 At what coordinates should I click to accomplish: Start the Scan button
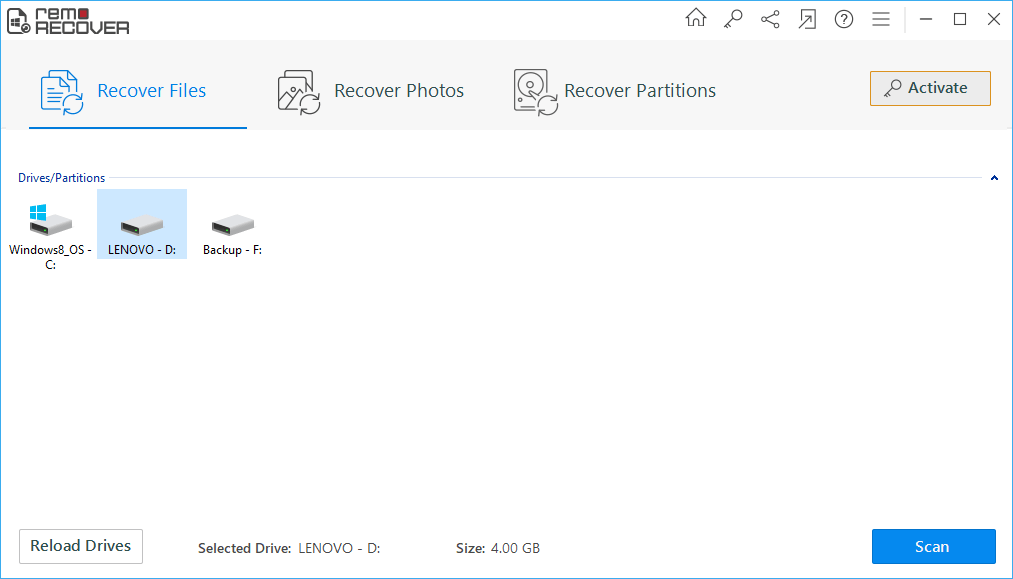pos(933,547)
